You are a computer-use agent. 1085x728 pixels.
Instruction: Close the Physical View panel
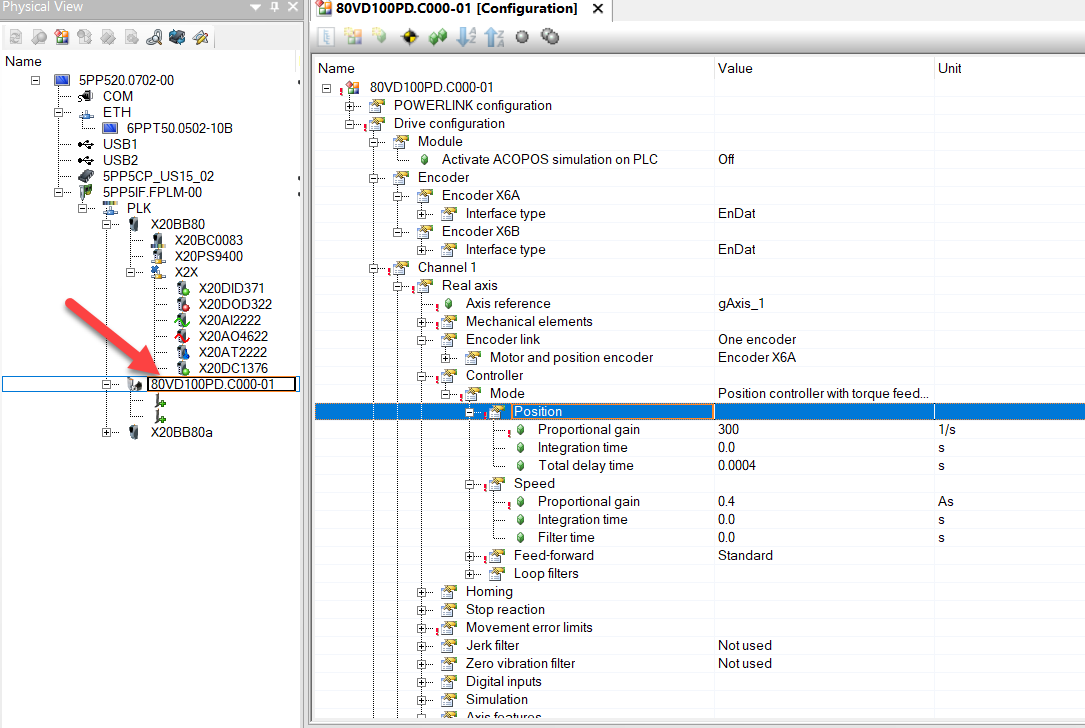(x=293, y=7)
